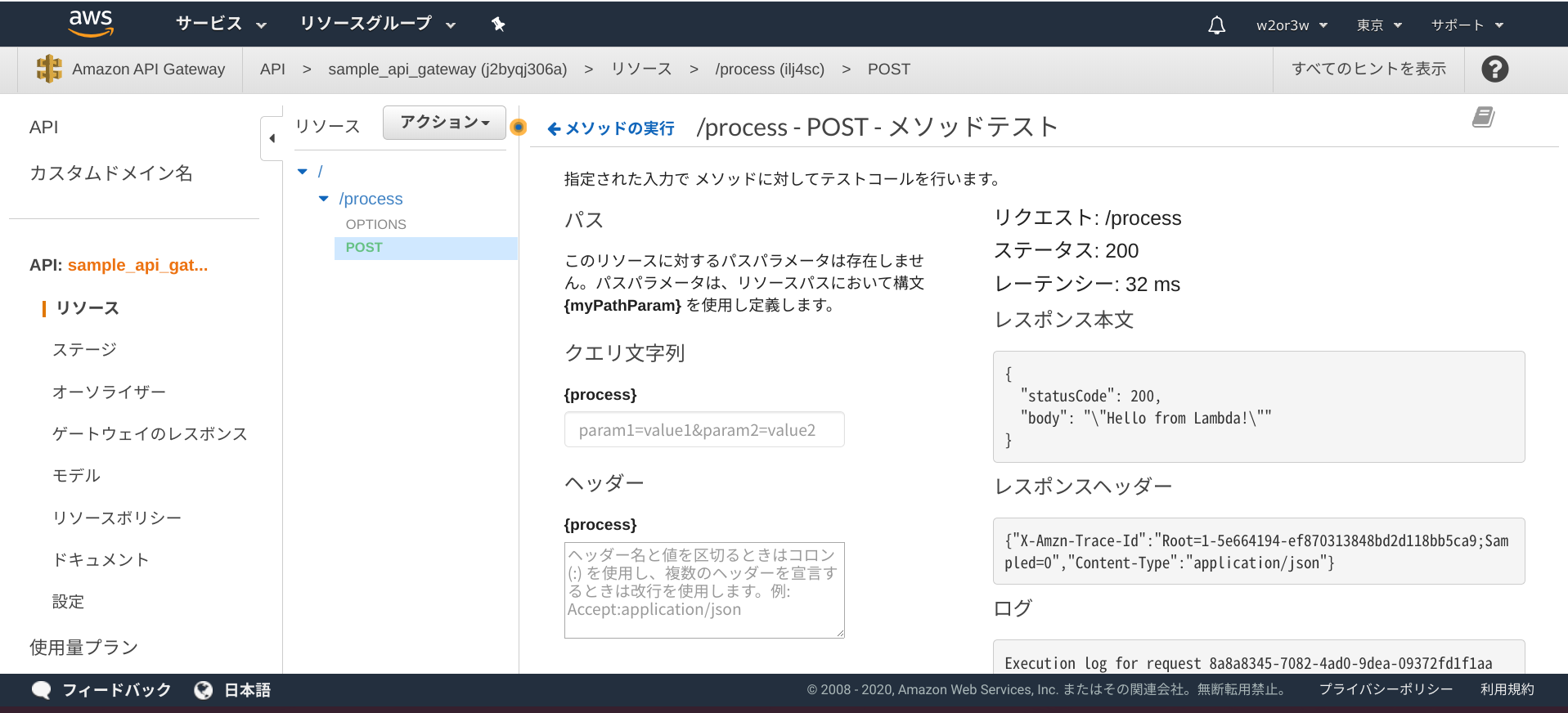Select the OPTIONS method in resource tree

(x=375, y=224)
